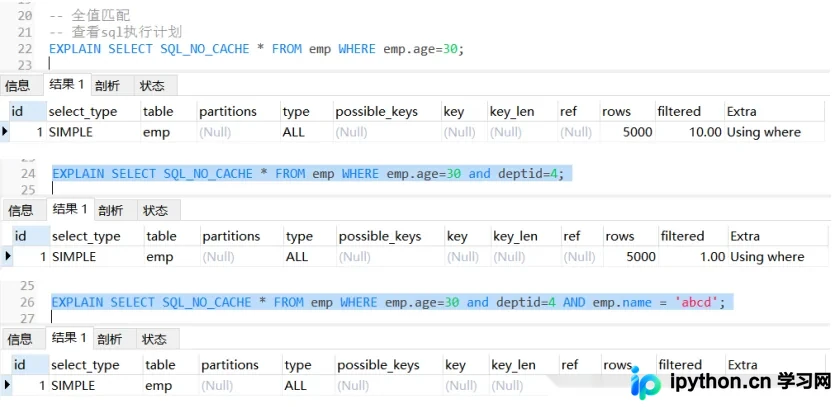Click the row indicator arrow in the first result grid
This screenshot has height=407, width=837.
(5, 132)
